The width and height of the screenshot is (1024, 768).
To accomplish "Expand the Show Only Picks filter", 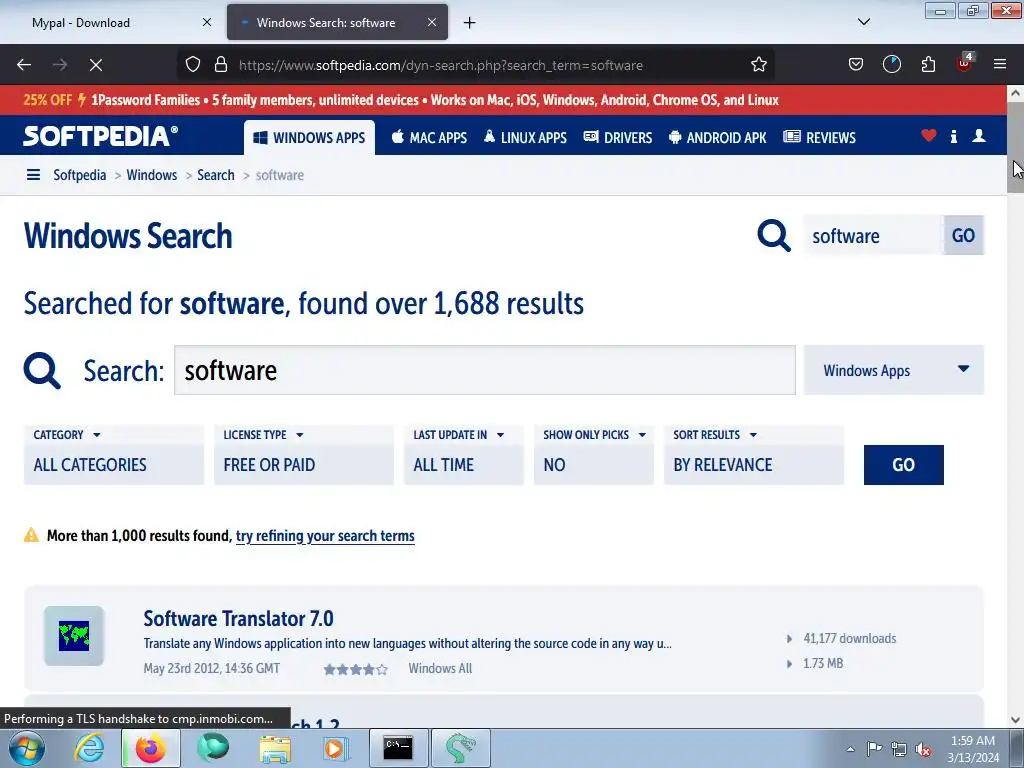I will [x=594, y=455].
